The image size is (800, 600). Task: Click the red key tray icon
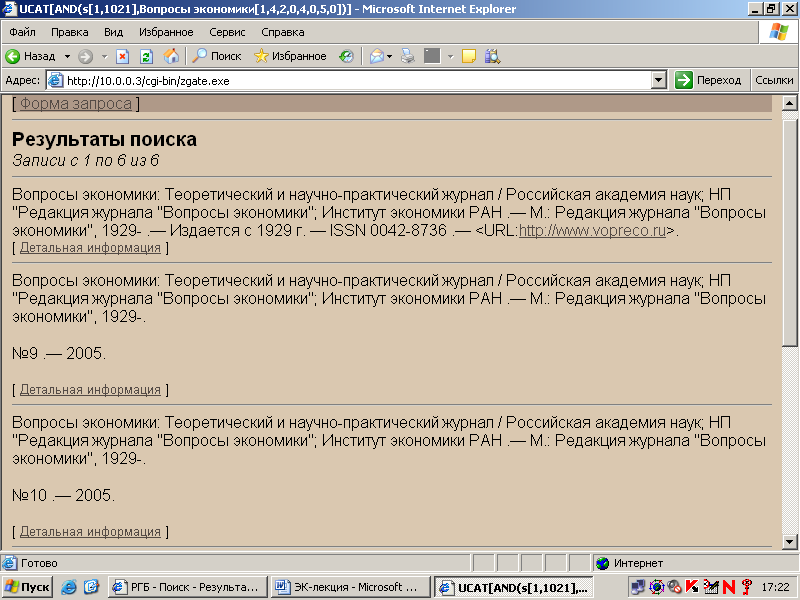tap(746, 587)
